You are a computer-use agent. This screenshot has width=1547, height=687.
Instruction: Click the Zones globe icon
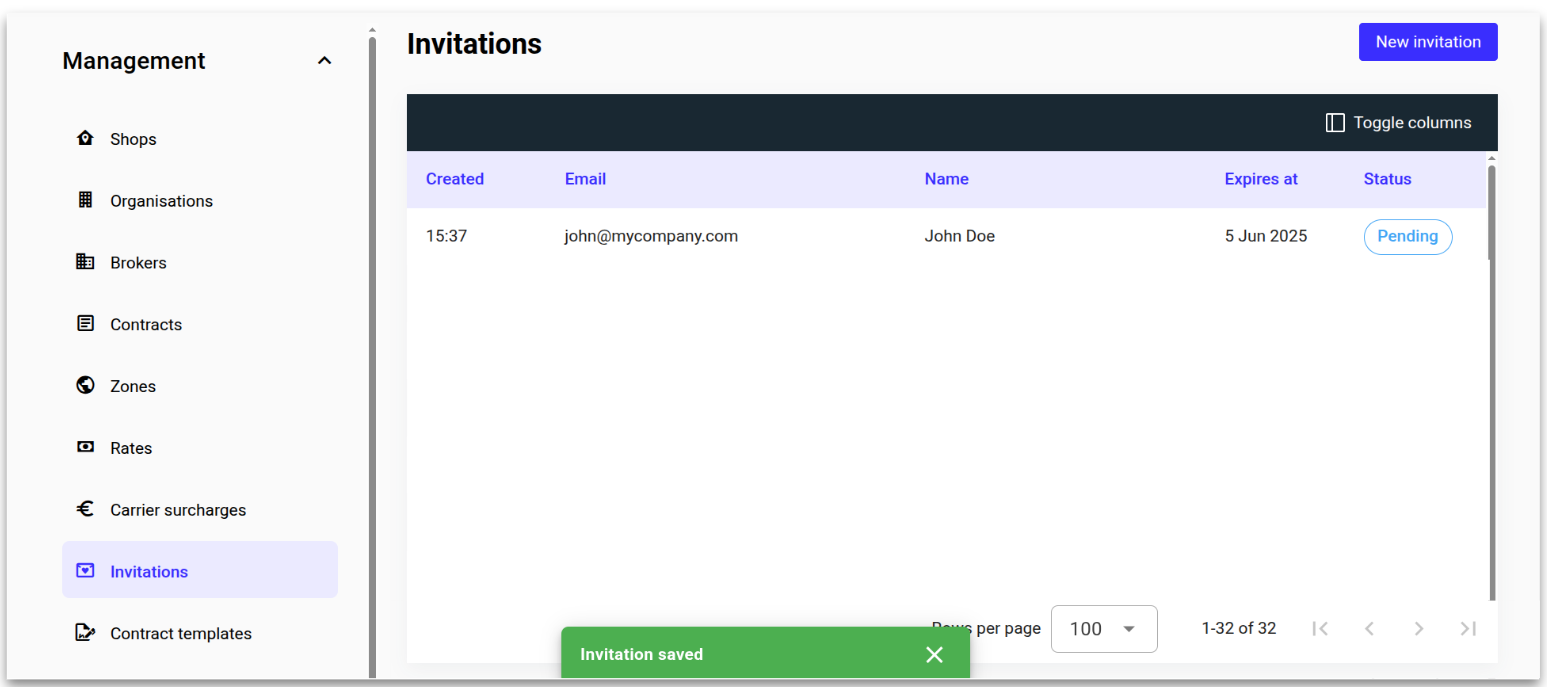point(85,386)
